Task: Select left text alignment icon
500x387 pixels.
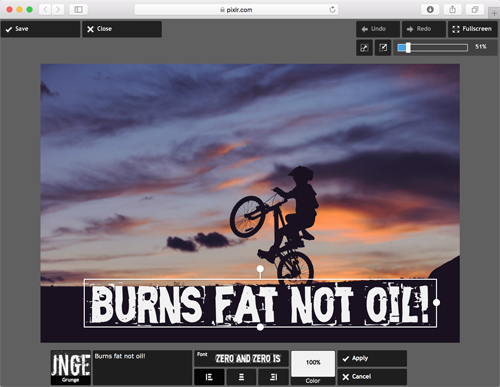Action: click(x=209, y=377)
